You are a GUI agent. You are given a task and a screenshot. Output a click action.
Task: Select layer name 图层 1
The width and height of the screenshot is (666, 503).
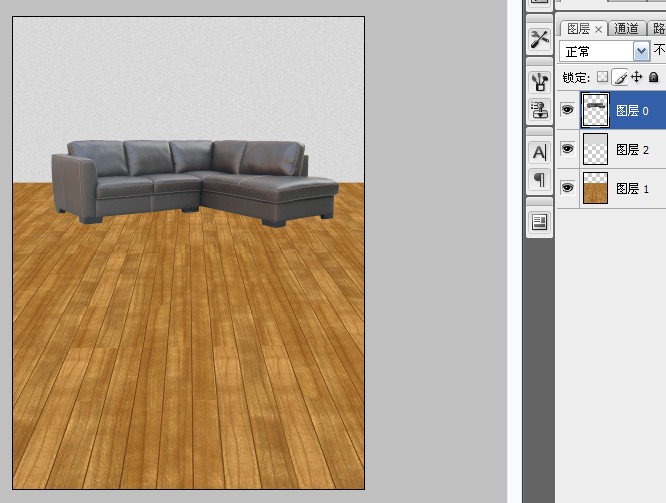[x=632, y=189]
